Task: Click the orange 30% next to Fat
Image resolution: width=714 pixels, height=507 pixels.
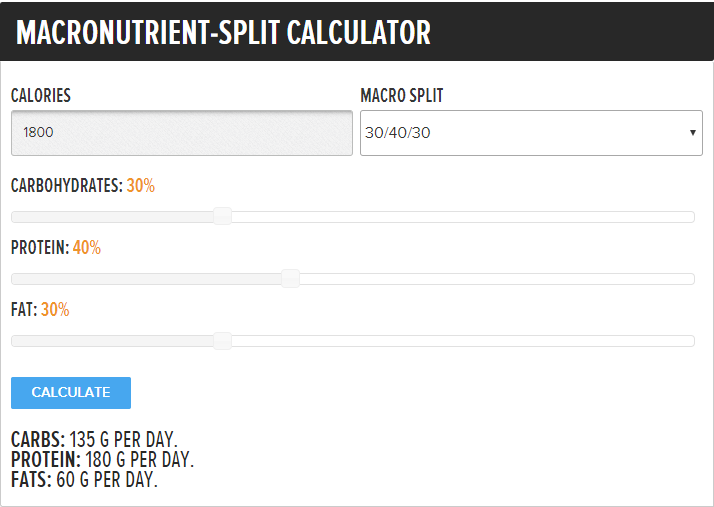Action: tap(55, 310)
